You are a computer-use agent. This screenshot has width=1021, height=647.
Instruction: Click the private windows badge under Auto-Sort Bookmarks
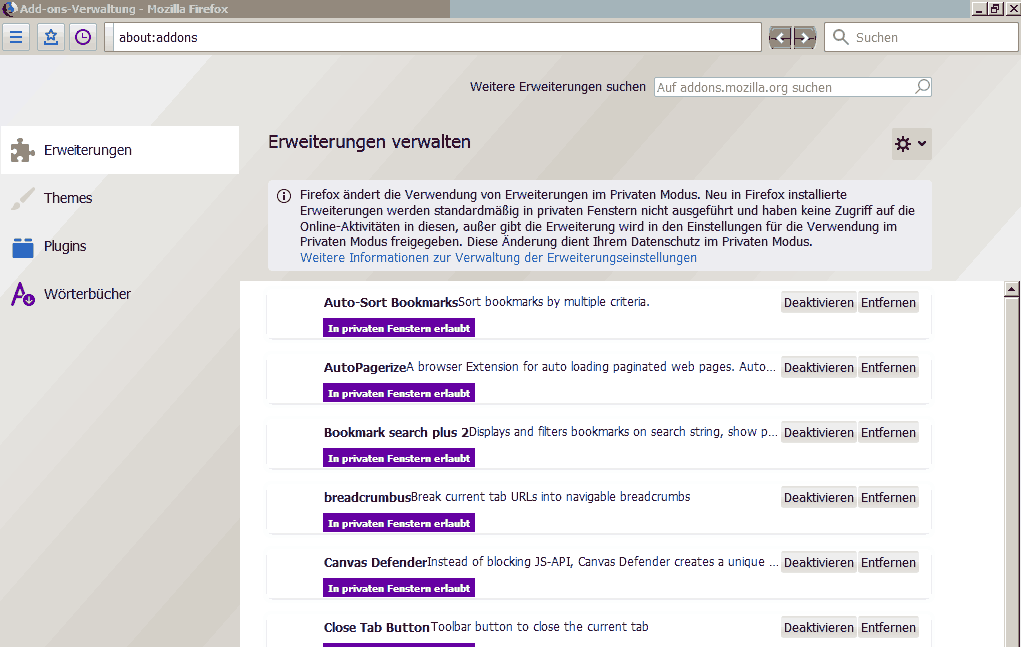(399, 328)
